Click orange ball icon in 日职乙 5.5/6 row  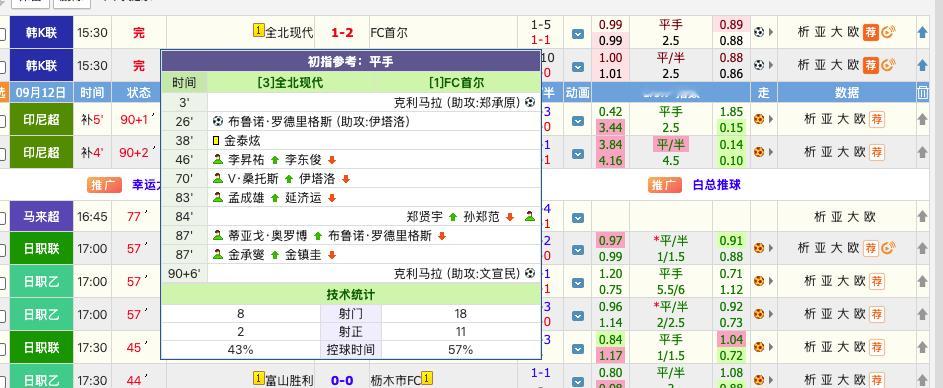pos(759,281)
